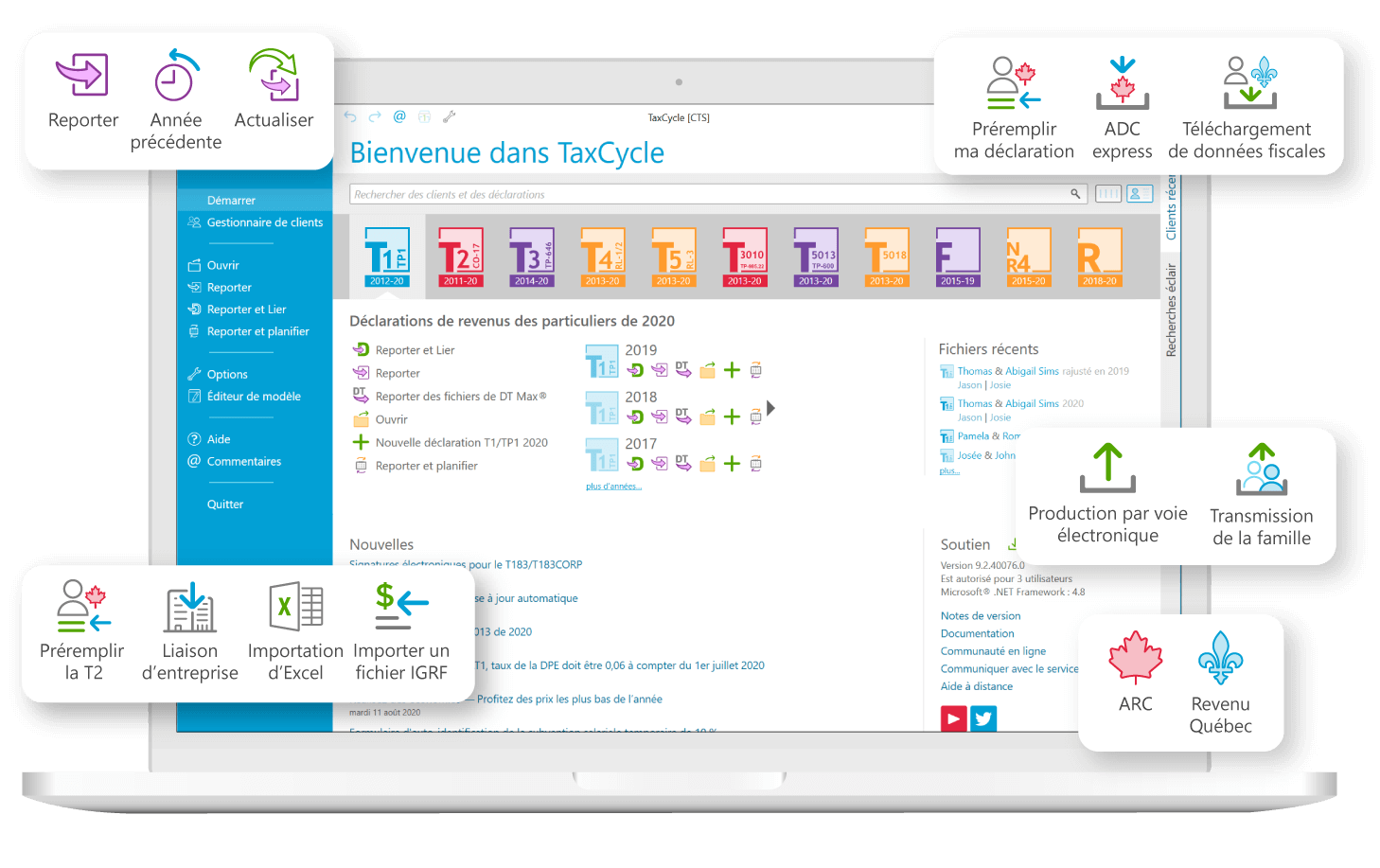The image size is (1380, 868).
Task: Open the R 2018-20 module tile
Action: 1099,256
